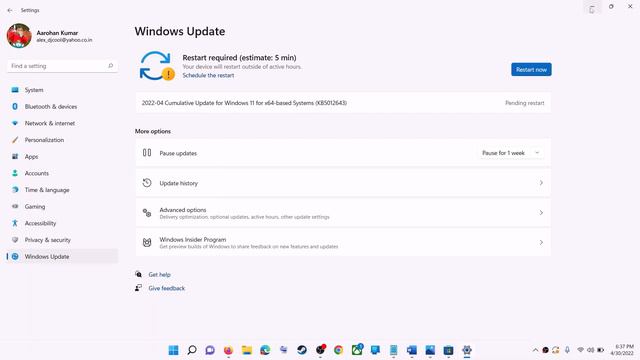Click the Advanced options gears icon
This screenshot has width=640, height=360.
point(147,213)
